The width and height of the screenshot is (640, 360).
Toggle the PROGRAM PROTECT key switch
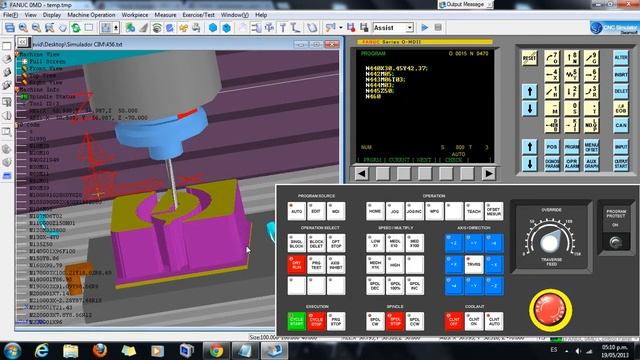615,243
